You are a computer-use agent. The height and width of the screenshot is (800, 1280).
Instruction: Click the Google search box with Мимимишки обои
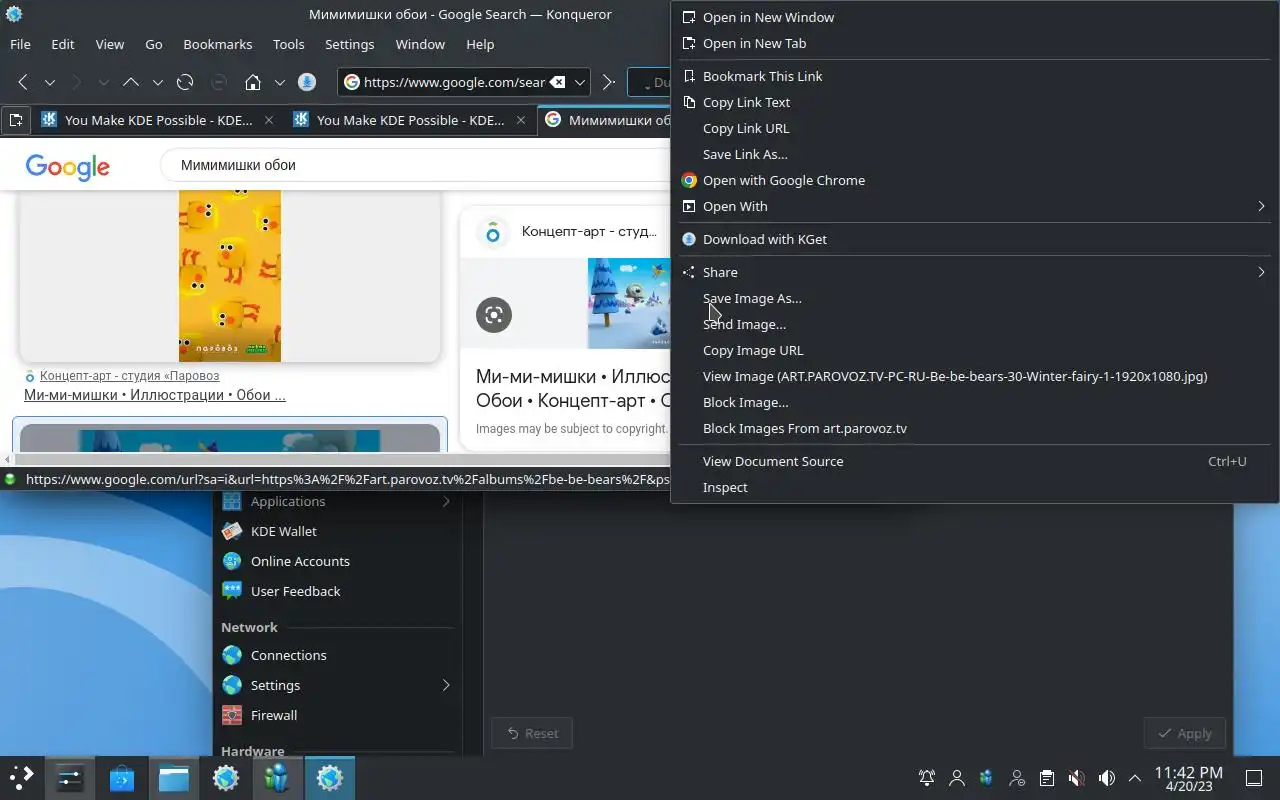pos(415,165)
